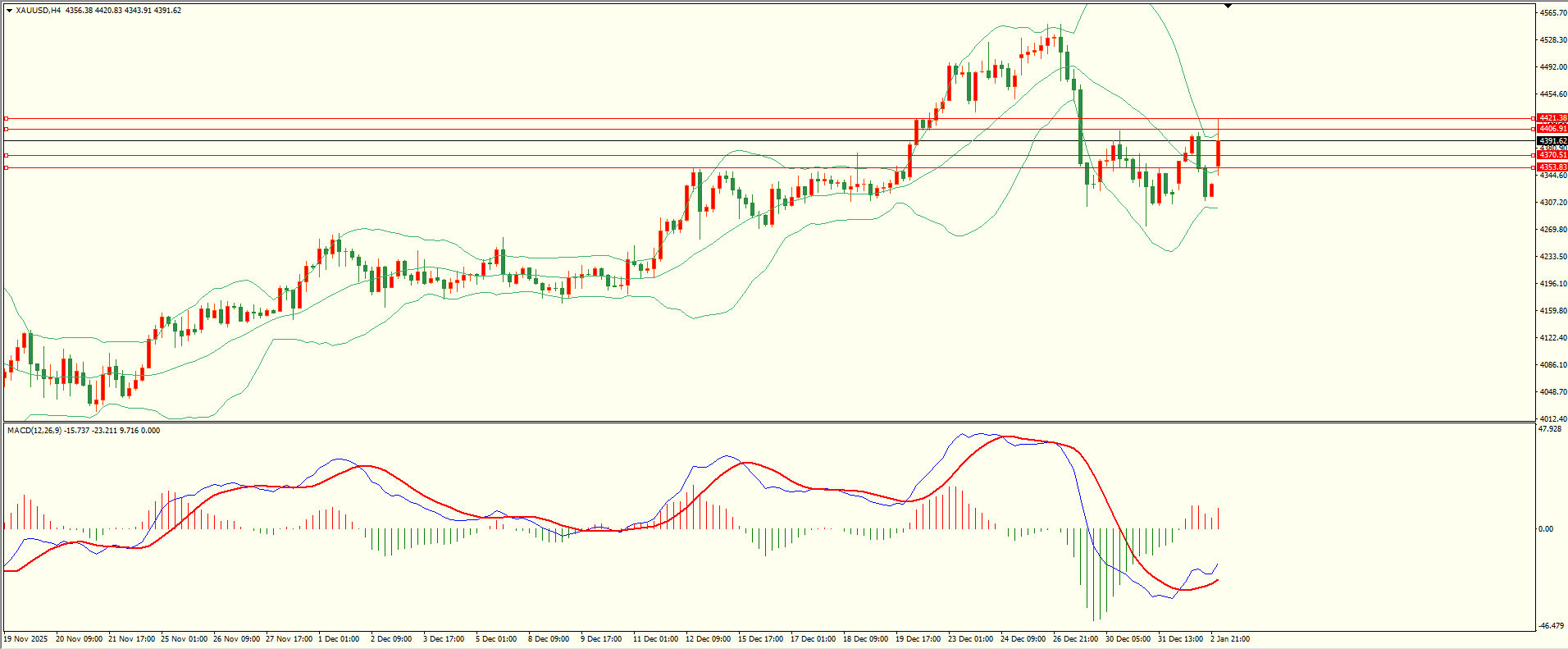Click the MACD(12,26,9) indicator label
The width and height of the screenshot is (1568, 649).
point(83,430)
